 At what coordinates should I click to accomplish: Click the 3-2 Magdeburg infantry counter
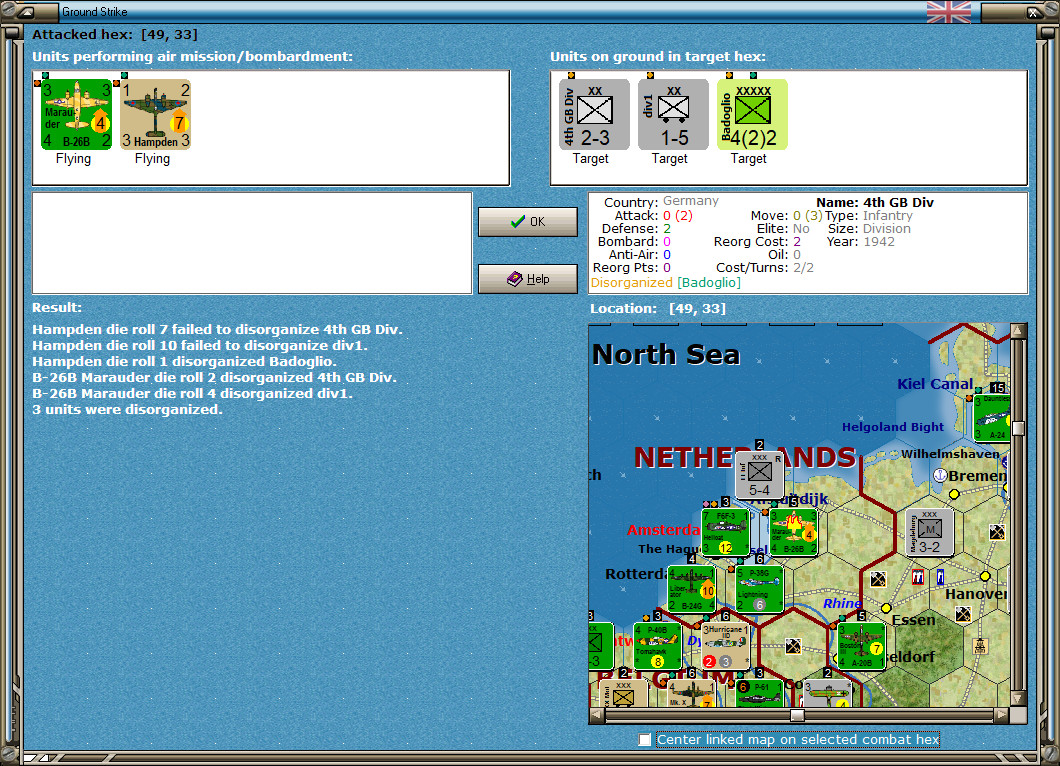click(x=928, y=533)
